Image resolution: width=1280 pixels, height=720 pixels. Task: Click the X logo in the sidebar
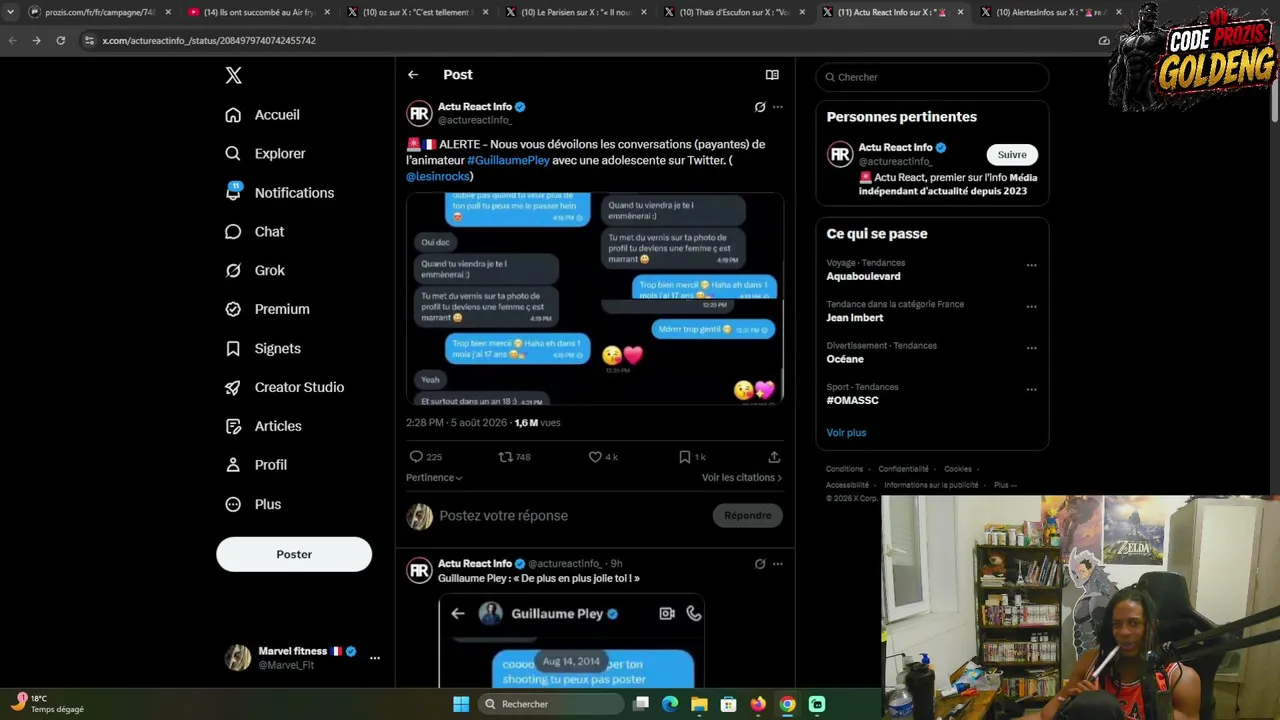pos(233,75)
